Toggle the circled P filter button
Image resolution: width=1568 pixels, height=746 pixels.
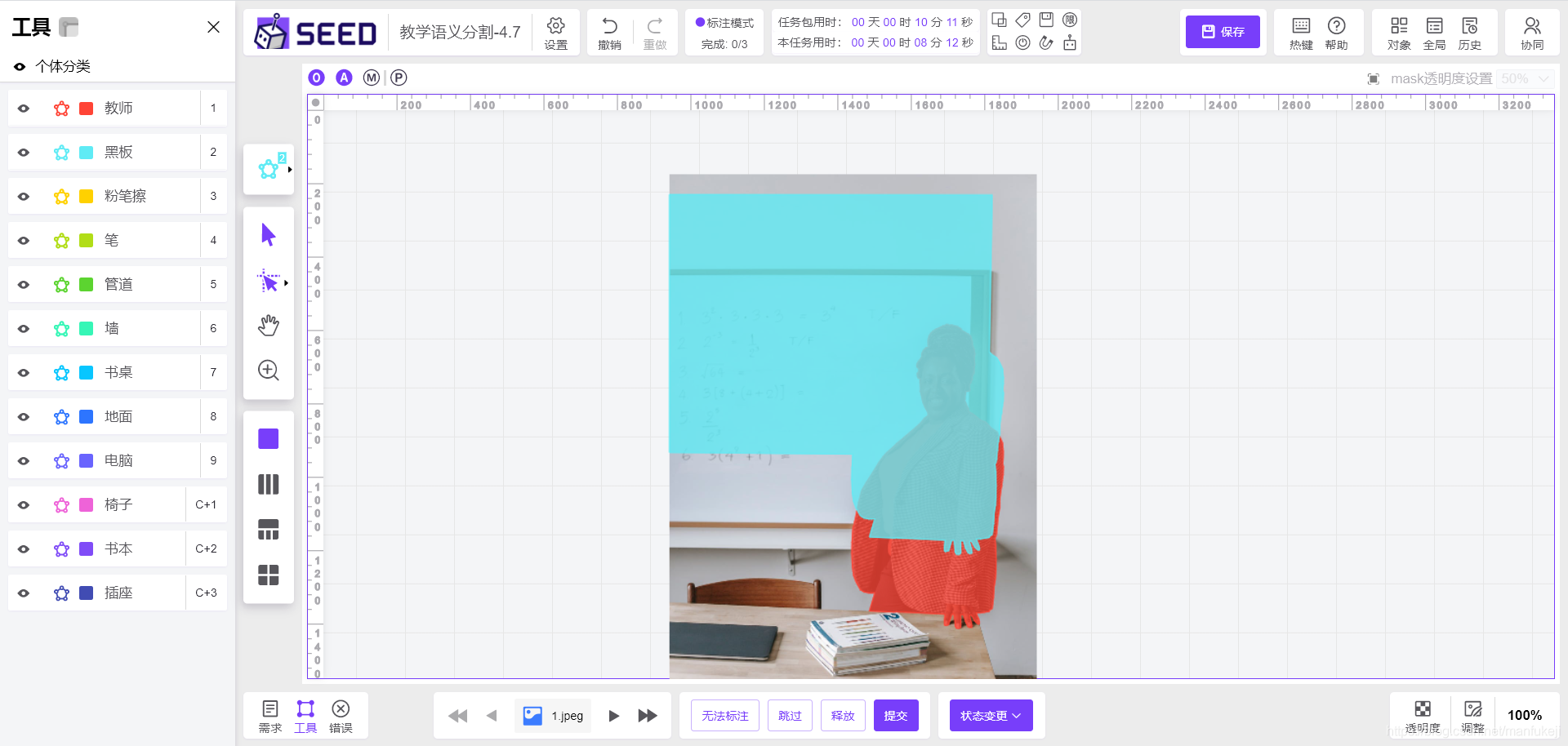[x=399, y=78]
